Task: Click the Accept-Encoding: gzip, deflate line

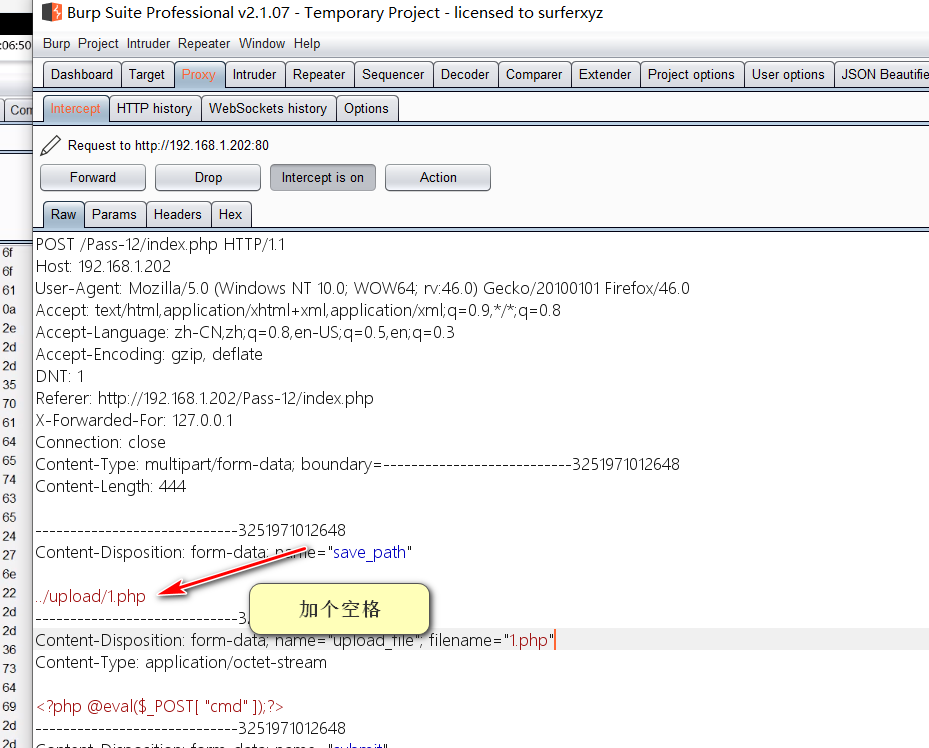Action: (149, 354)
